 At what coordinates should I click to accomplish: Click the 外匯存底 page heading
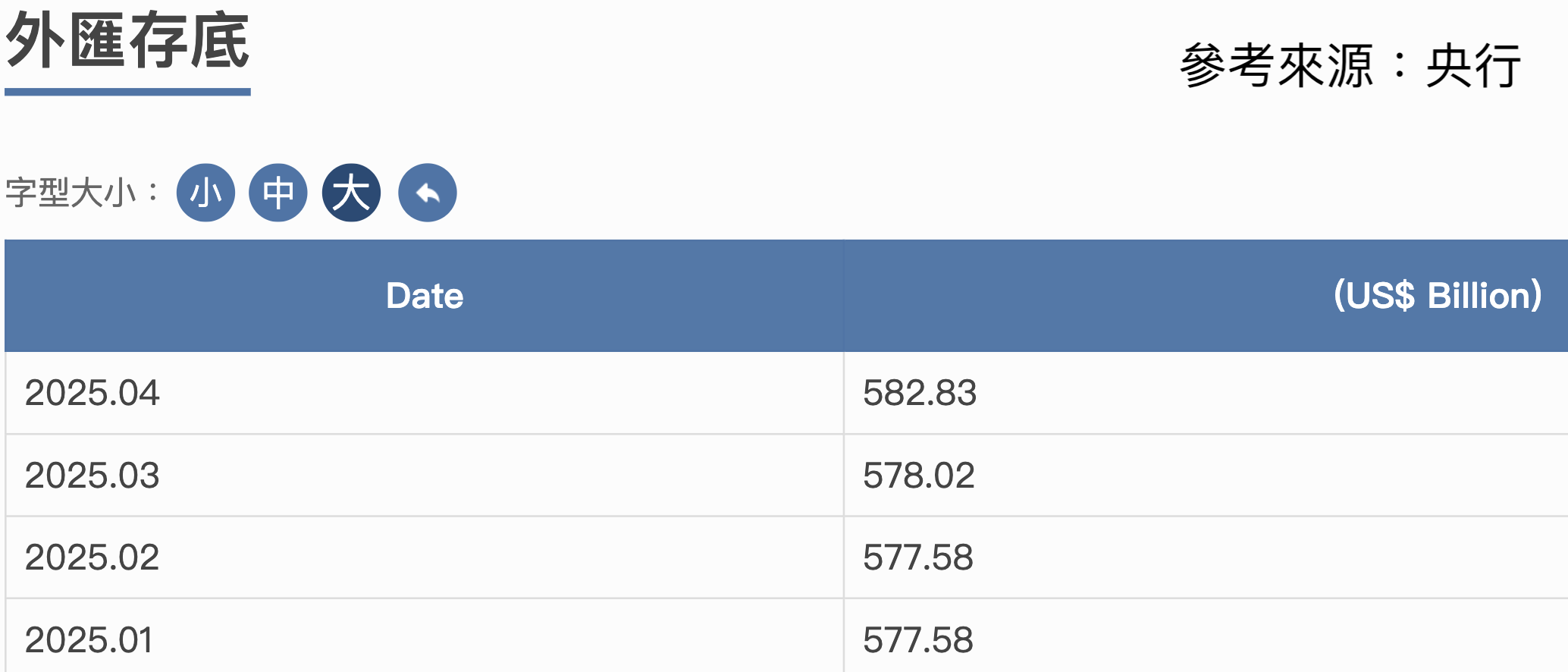(x=127, y=42)
